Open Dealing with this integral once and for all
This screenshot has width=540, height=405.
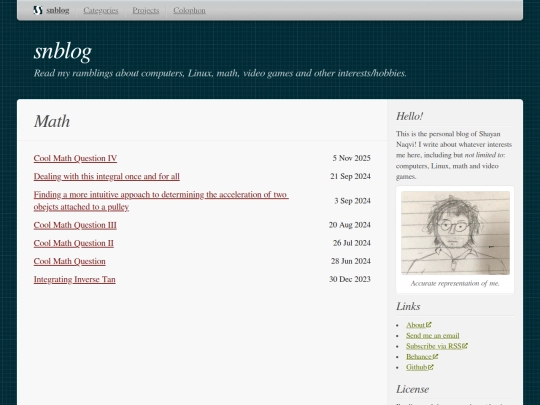(x=107, y=176)
